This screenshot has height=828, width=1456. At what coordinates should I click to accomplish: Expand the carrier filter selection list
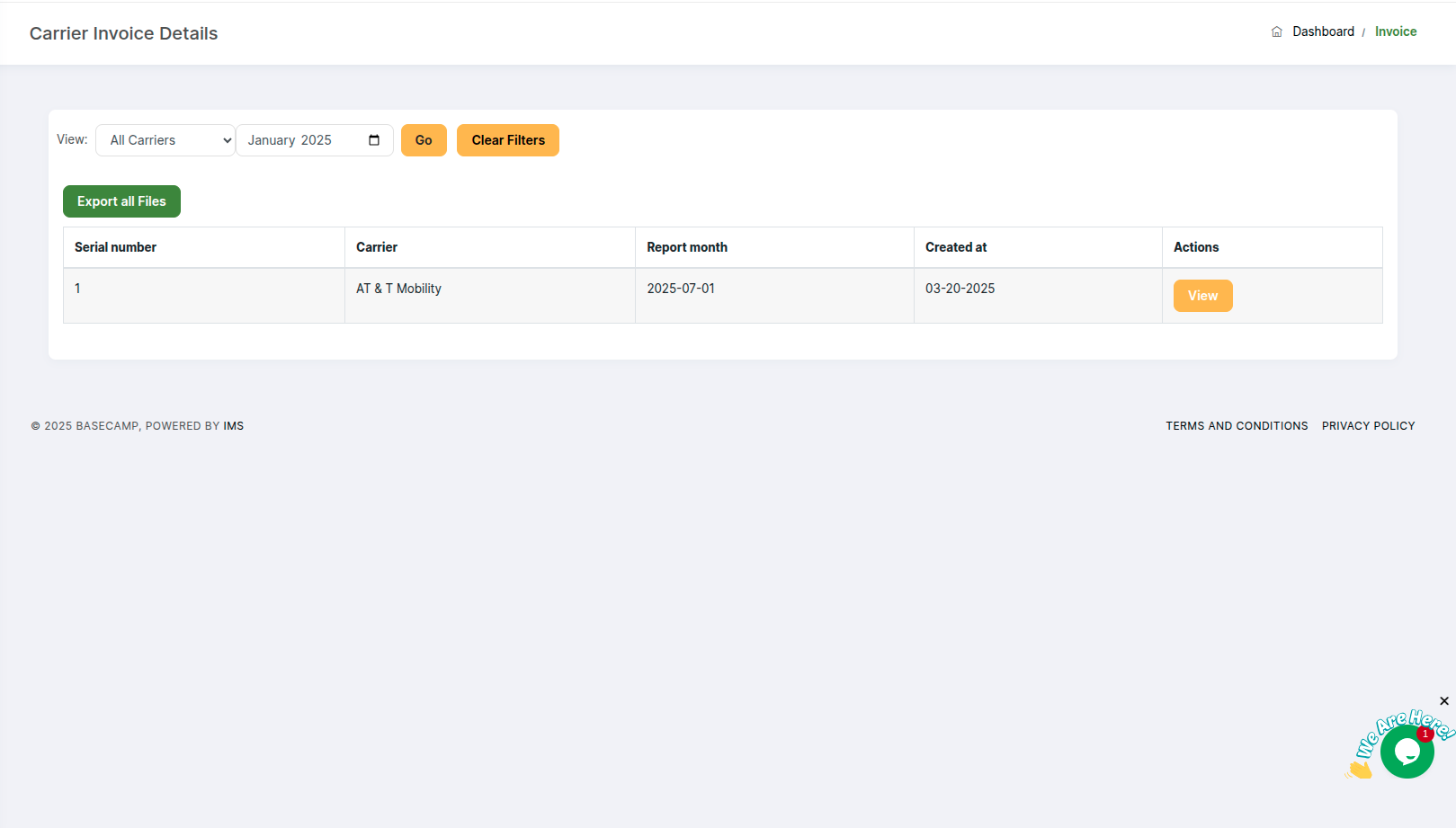point(165,139)
